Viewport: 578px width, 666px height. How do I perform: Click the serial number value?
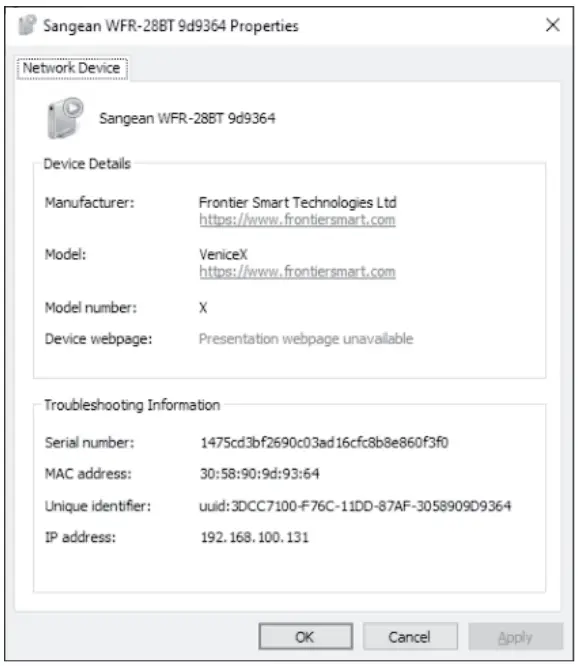(324, 443)
